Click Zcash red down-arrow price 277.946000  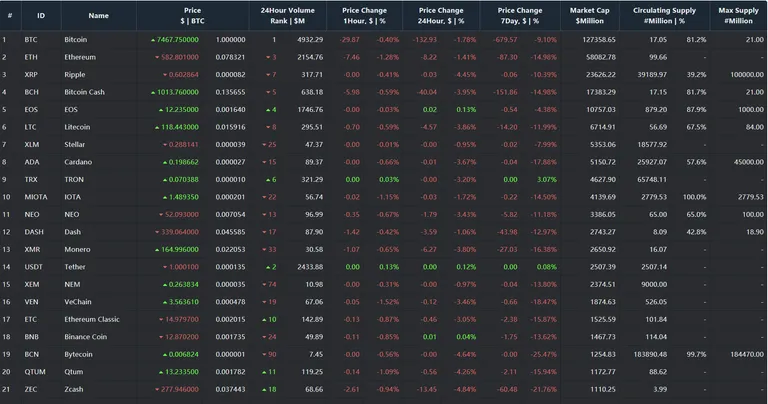pos(177,389)
